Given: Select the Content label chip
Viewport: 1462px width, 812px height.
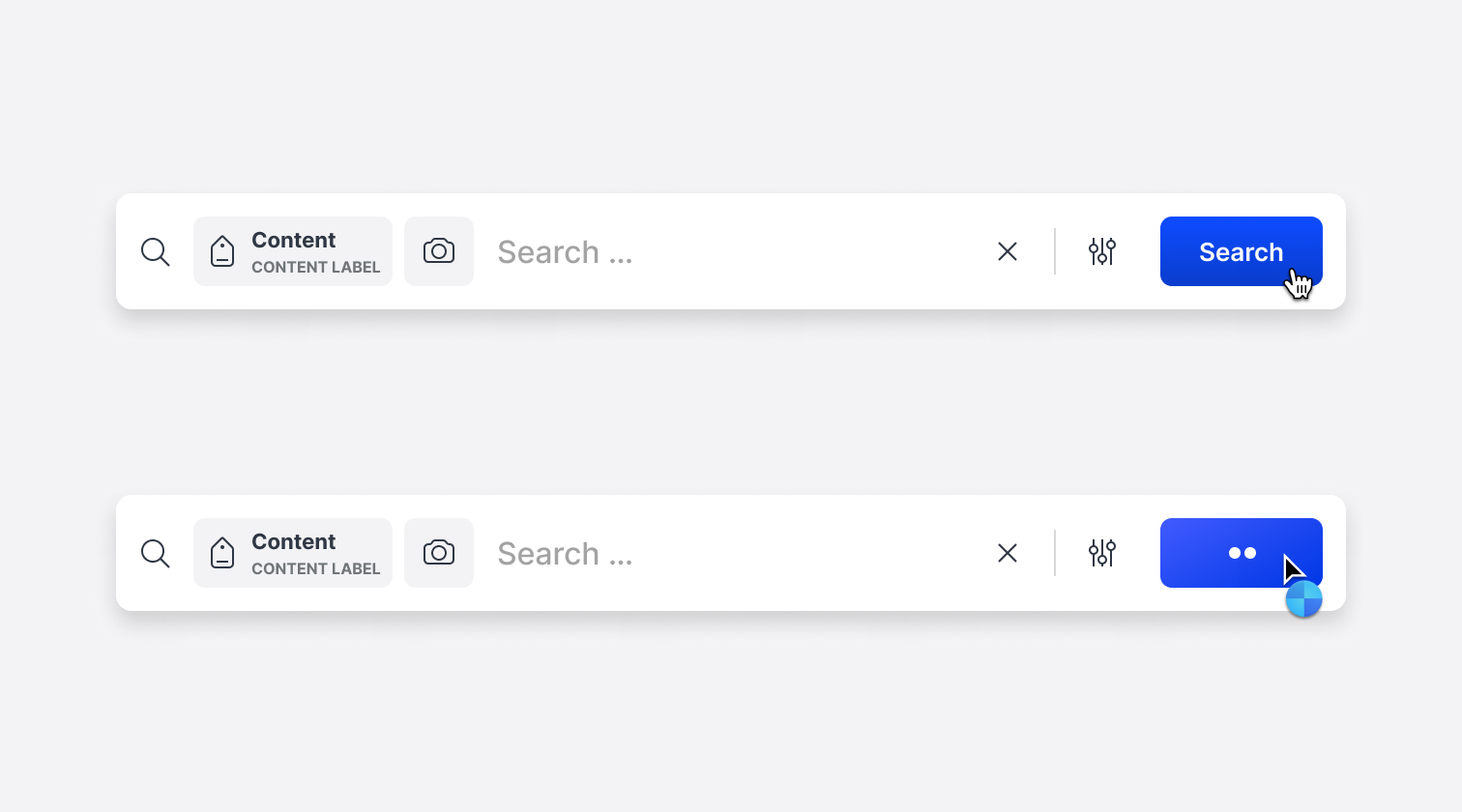Looking at the screenshot, I should [x=293, y=251].
